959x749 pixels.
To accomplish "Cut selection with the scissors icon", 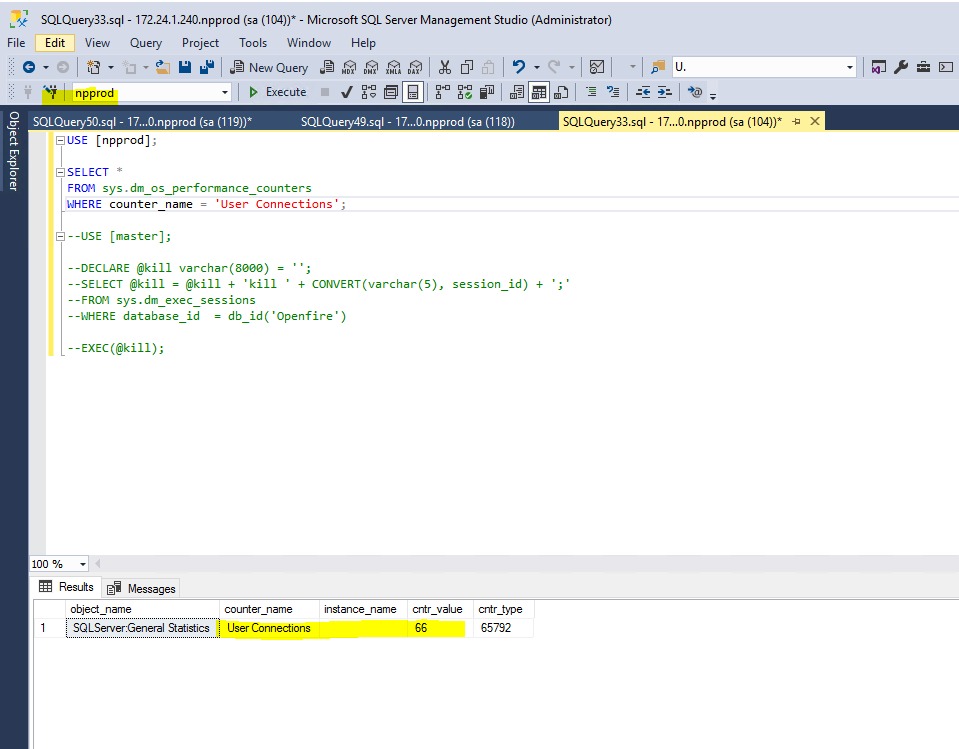I will [x=445, y=67].
